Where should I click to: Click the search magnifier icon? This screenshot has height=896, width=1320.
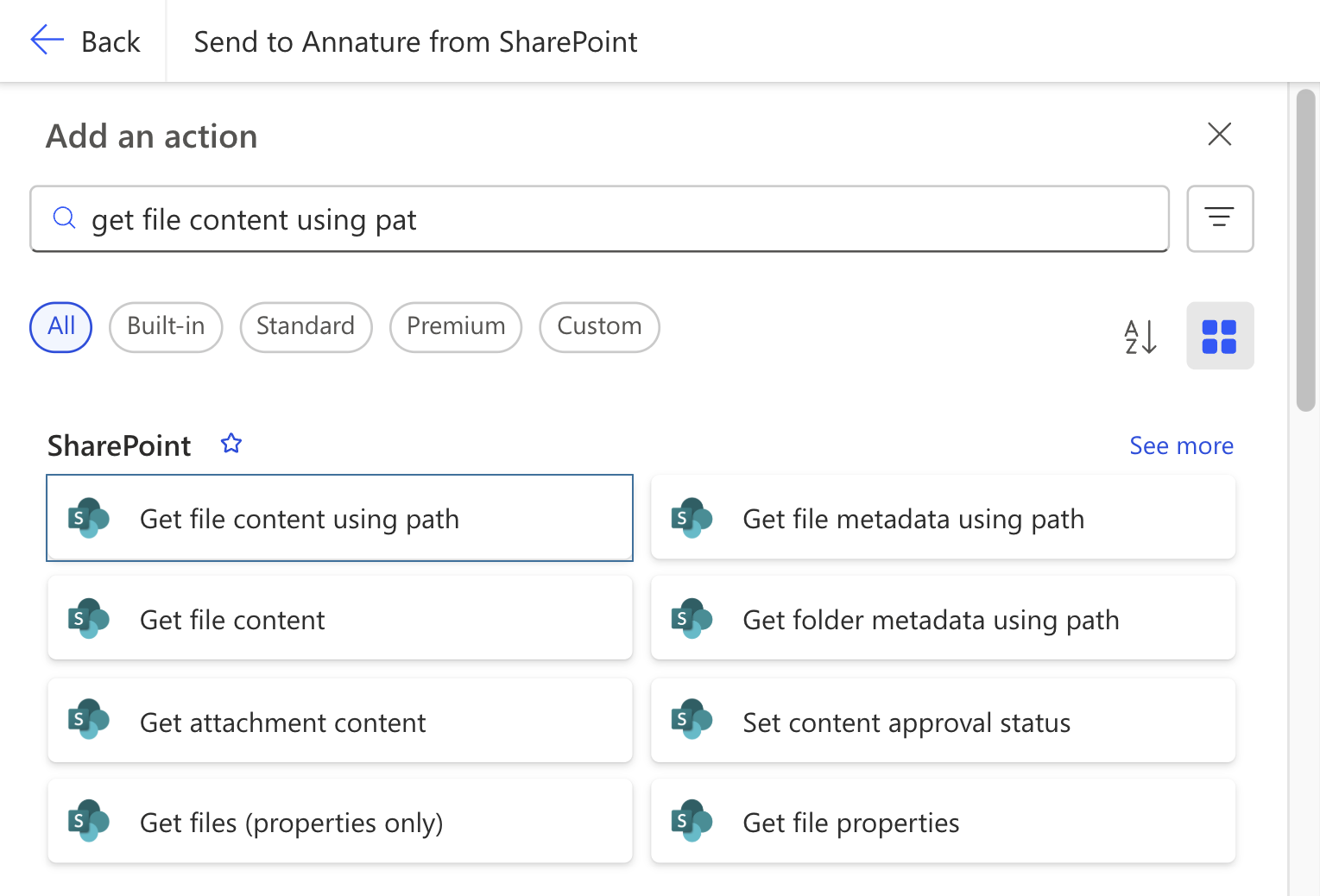(65, 218)
